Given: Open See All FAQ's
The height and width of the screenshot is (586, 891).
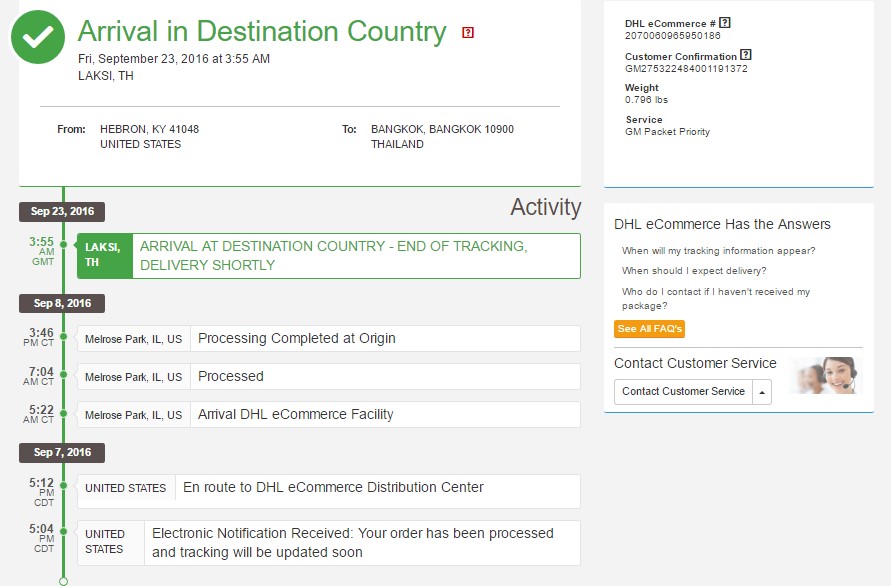Looking at the screenshot, I should pos(649,329).
